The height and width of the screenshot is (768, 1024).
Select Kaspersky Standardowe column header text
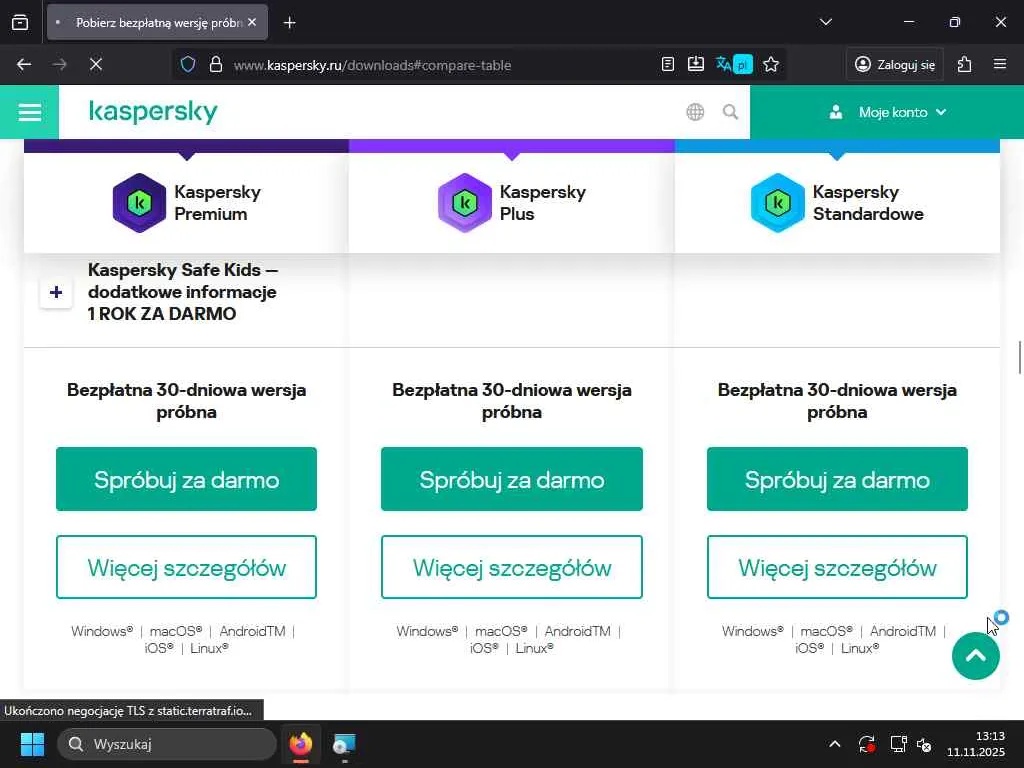coord(868,203)
